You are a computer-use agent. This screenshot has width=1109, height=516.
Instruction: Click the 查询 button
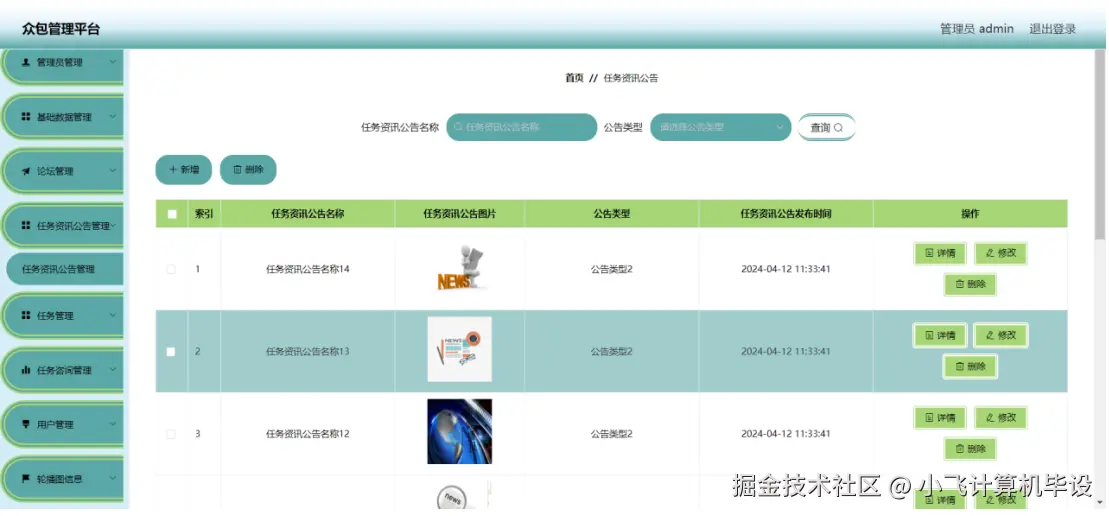coord(827,127)
